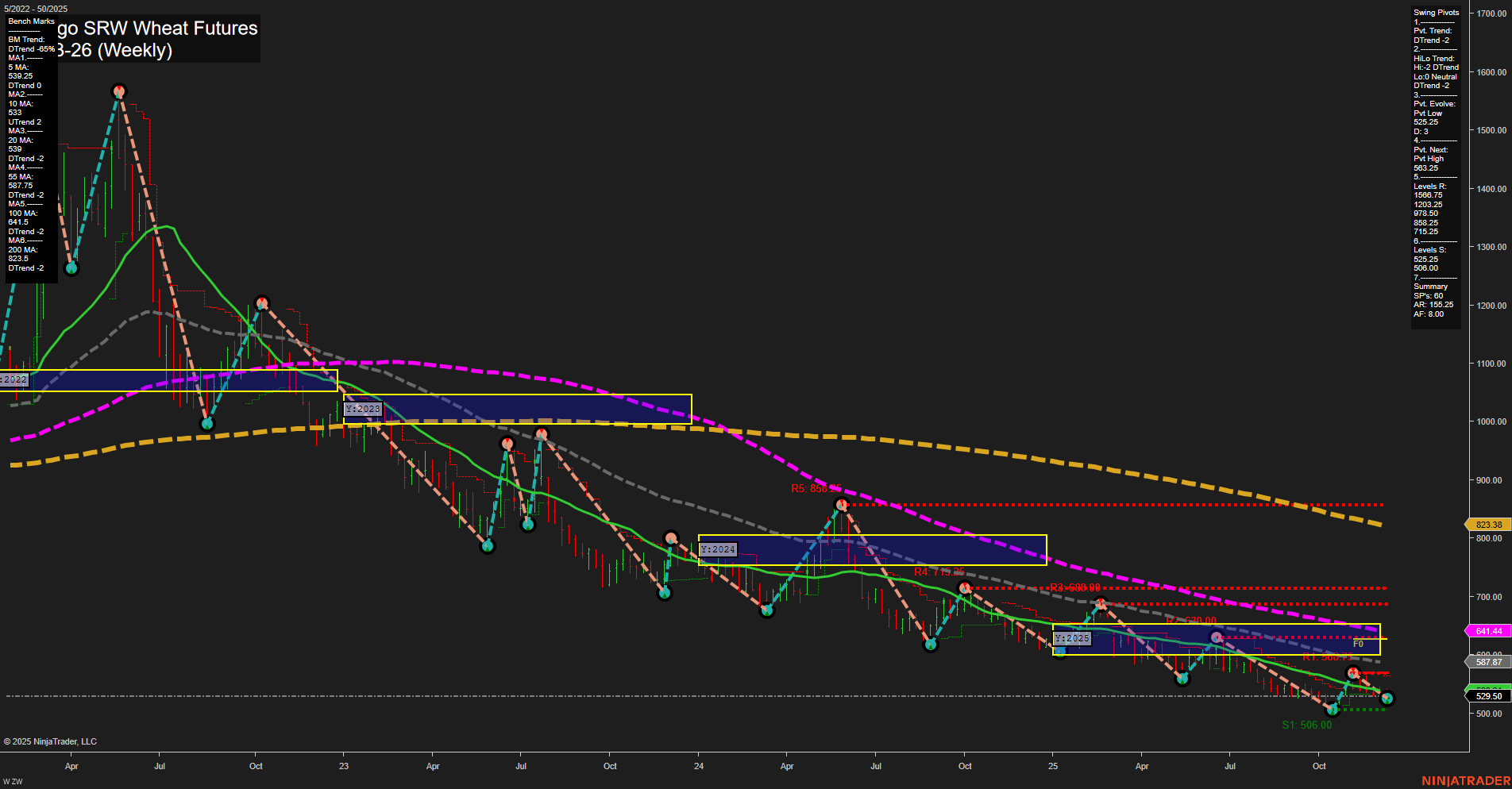The height and width of the screenshot is (789, 1512).
Task: Click the black 529.50 last price marker
Action: click(1487, 695)
